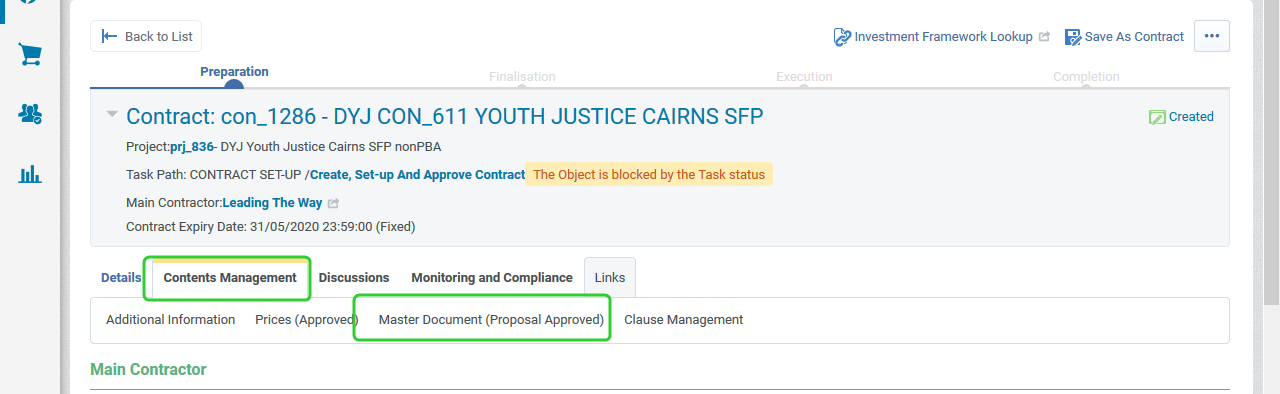The width and height of the screenshot is (1280, 394).
Task: Select Master Document (Proposal Approved) sub-tab
Action: (x=491, y=320)
